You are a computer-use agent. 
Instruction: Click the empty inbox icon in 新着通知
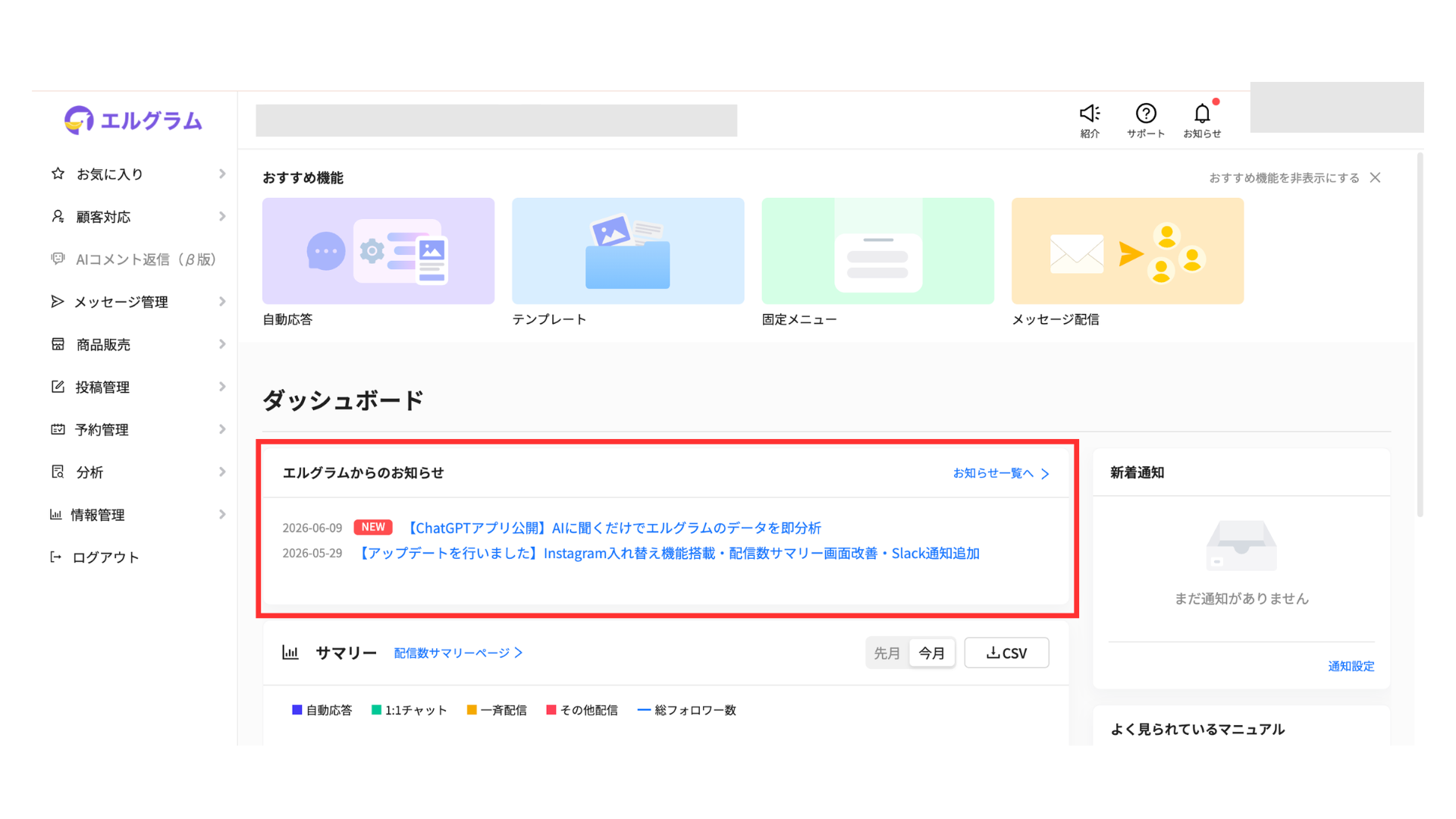coord(1241,545)
